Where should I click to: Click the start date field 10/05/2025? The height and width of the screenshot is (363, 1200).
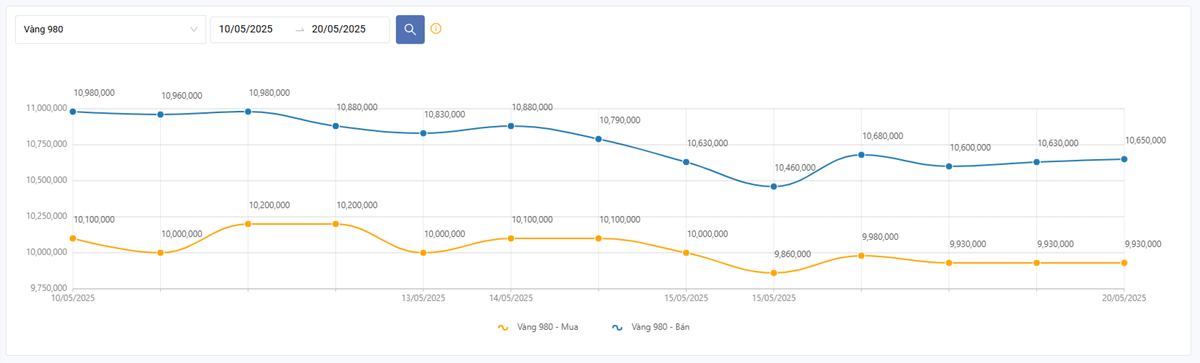tap(246, 29)
